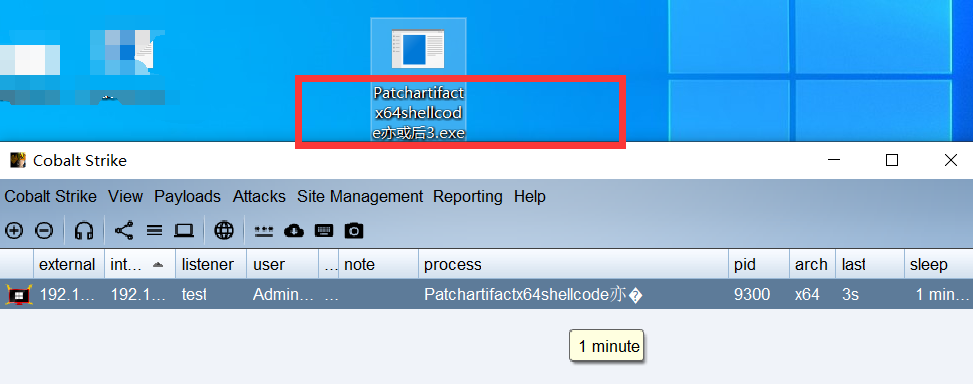Close the Cobalt Strike window
973x384 pixels.
pyautogui.click(x=951, y=160)
